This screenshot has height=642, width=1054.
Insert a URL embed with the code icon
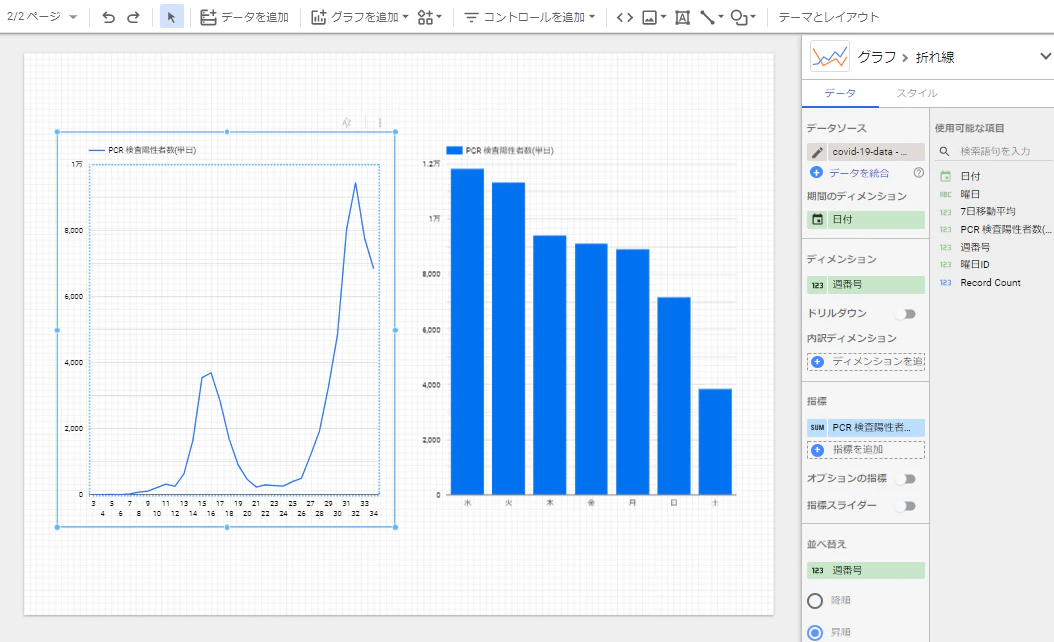(x=624, y=17)
